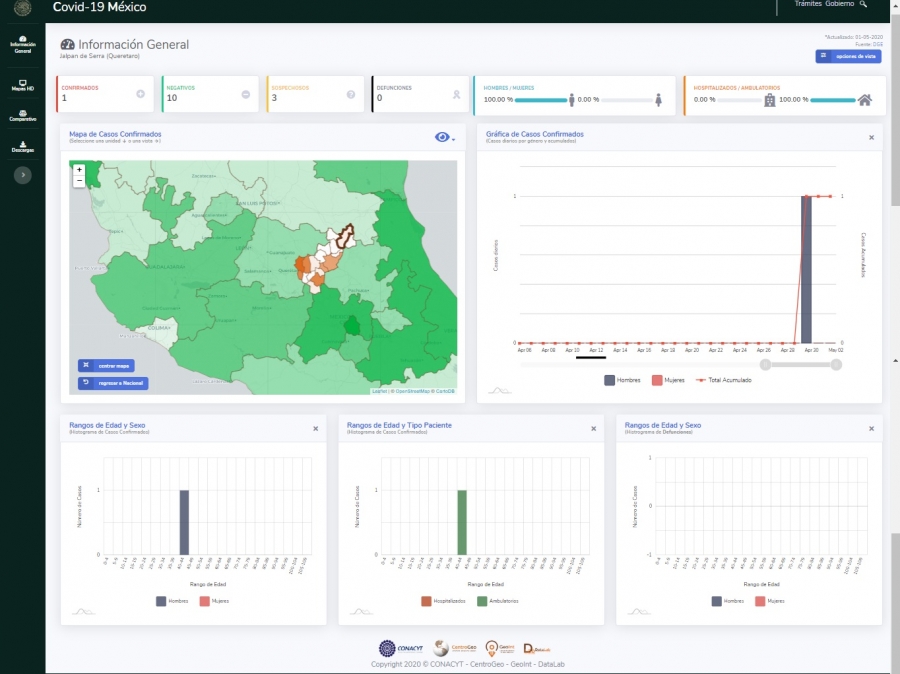The image size is (900, 674).
Task: Click the plus icon in the Confirmados card
Action: [x=141, y=94]
